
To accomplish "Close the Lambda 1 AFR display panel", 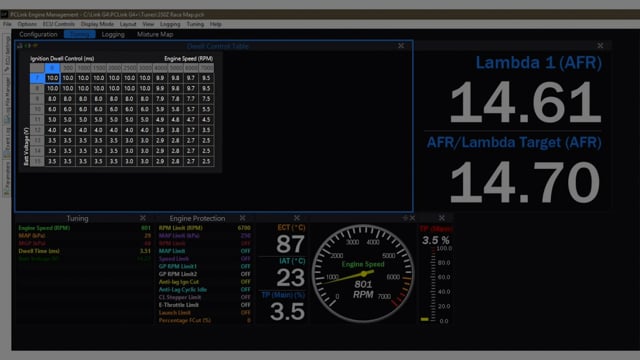I will point(600,46).
